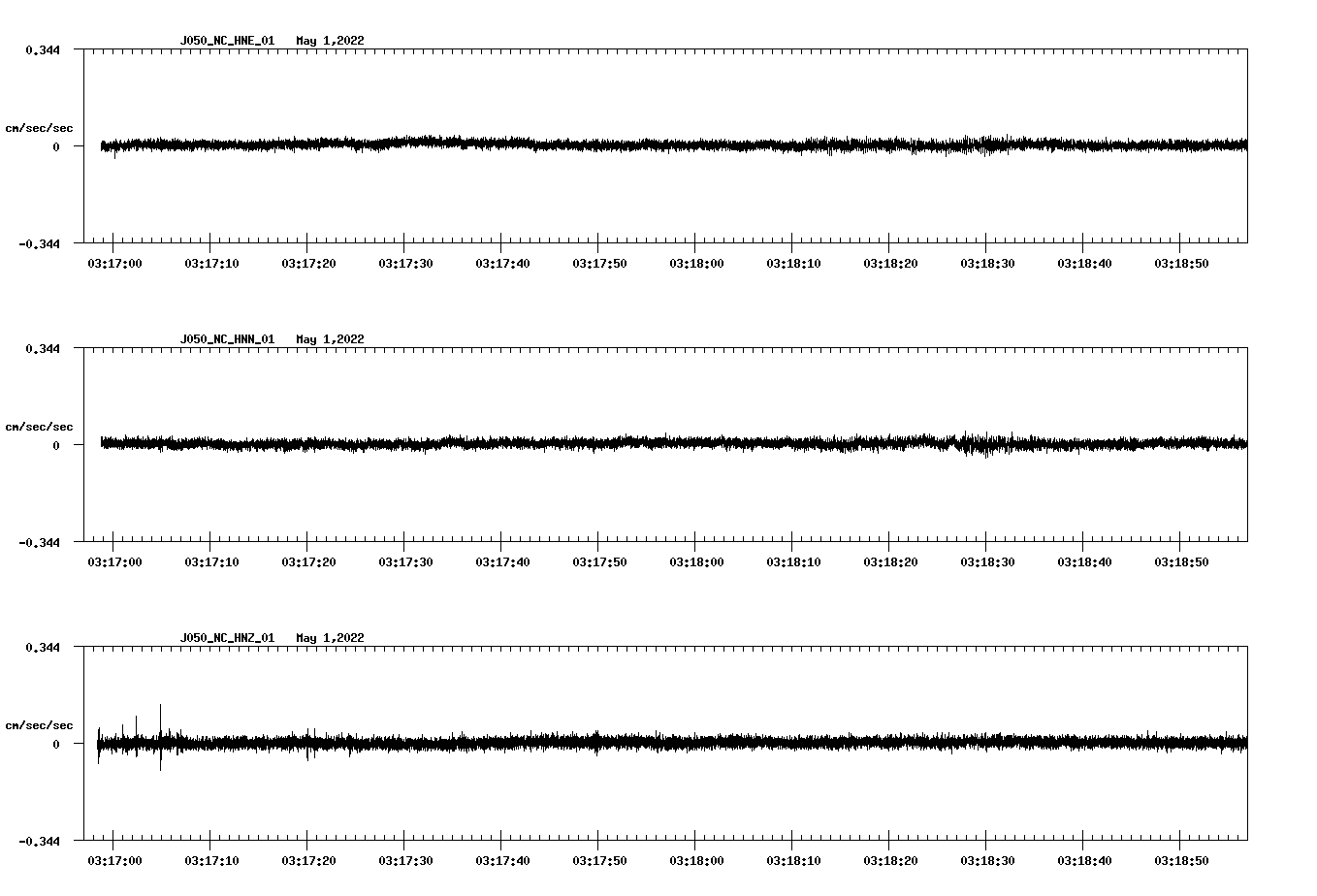Click the 03:17:10 time label on the HNZ plot
Viewport: 1317px width, 896px height.
click(x=211, y=861)
